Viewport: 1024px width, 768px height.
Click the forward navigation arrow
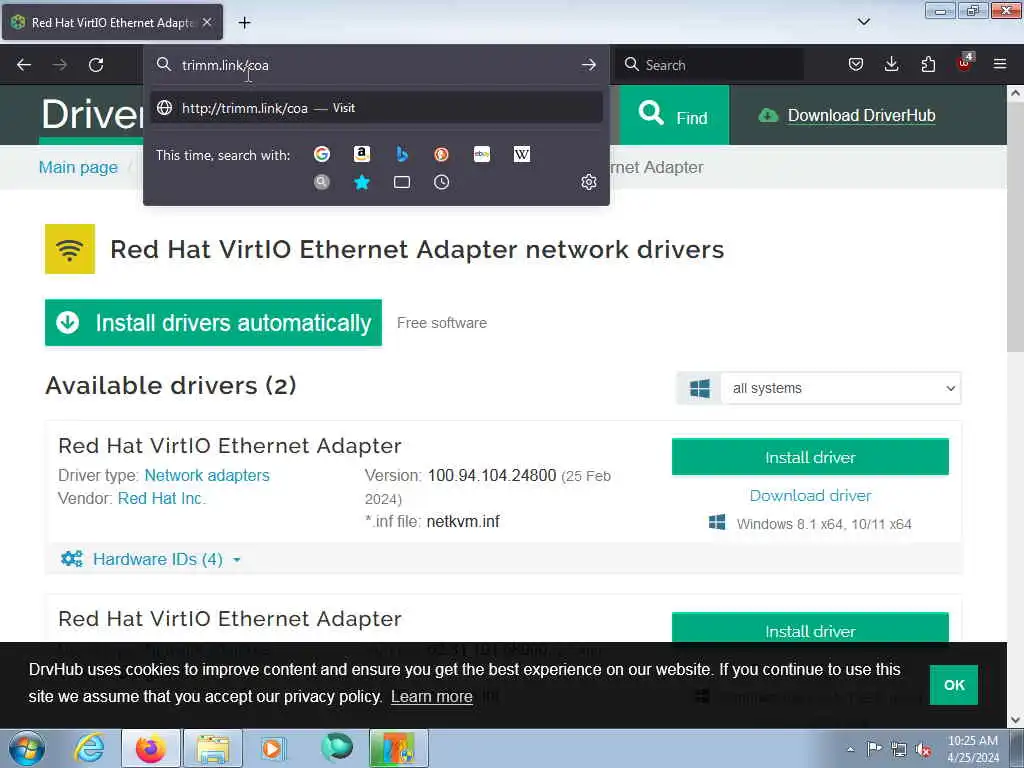(59, 65)
